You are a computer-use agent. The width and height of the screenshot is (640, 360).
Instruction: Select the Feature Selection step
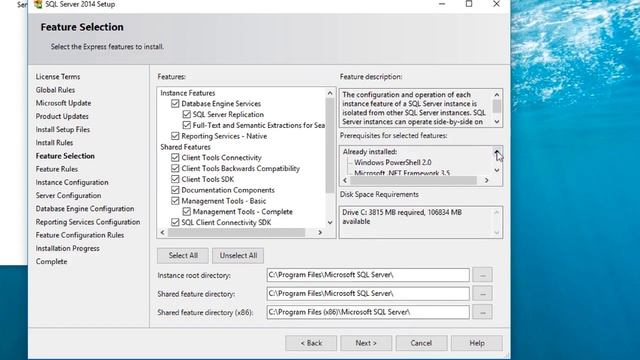(65, 156)
